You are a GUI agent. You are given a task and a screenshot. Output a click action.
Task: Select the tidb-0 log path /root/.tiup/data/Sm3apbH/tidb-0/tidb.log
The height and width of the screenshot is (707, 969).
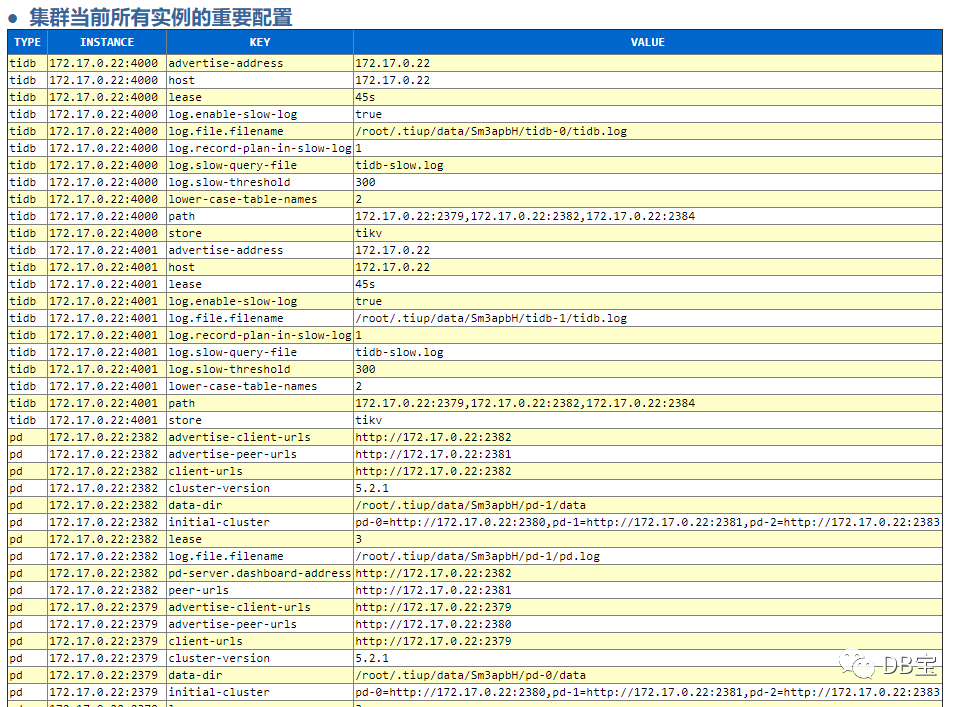coord(491,131)
